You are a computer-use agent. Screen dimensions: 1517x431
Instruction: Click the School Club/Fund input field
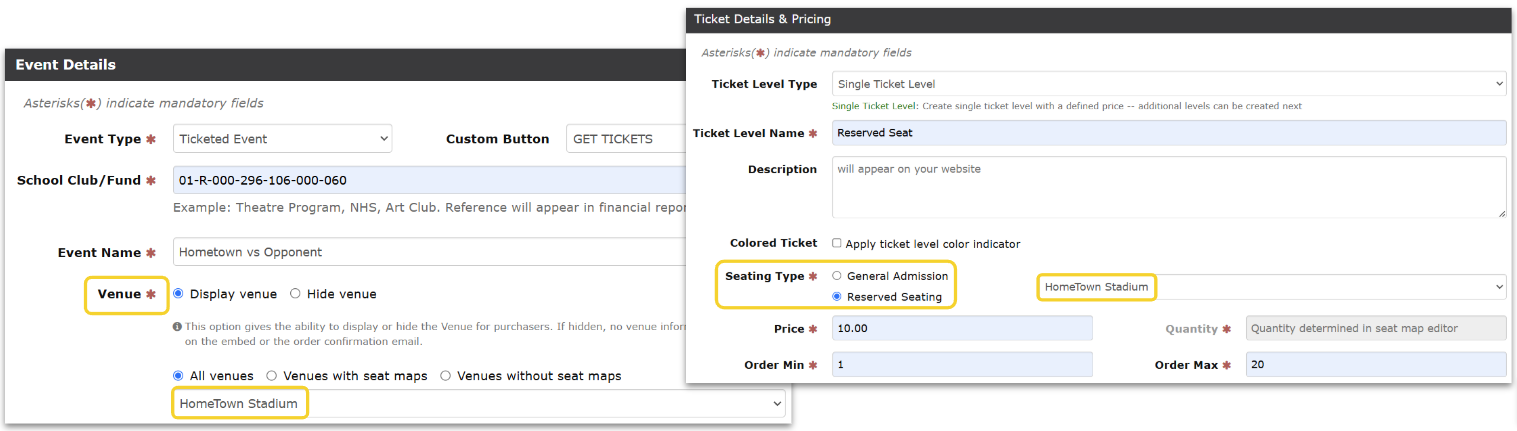[x=430, y=181]
